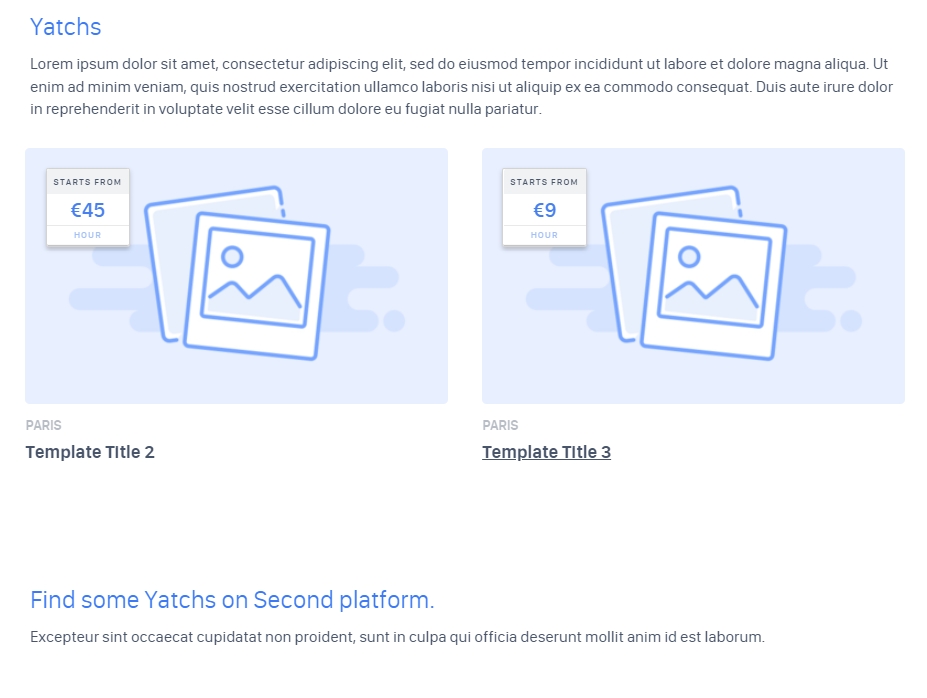This screenshot has width=927, height=698.
Task: Click the 'STARTS FROM' label on €9 badge
Action: tap(544, 182)
